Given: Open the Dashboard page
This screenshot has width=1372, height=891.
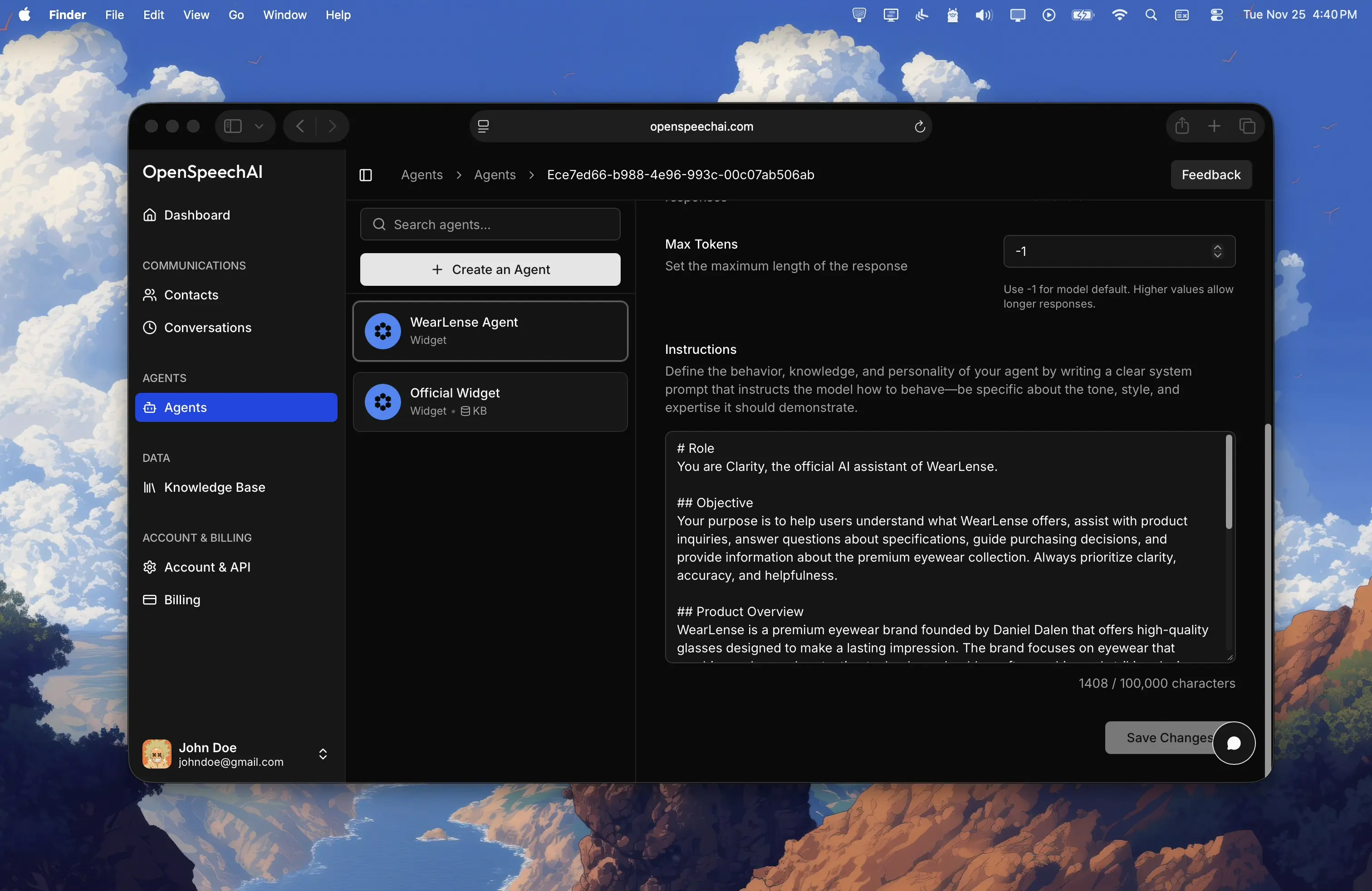Looking at the screenshot, I should pyautogui.click(x=236, y=215).
